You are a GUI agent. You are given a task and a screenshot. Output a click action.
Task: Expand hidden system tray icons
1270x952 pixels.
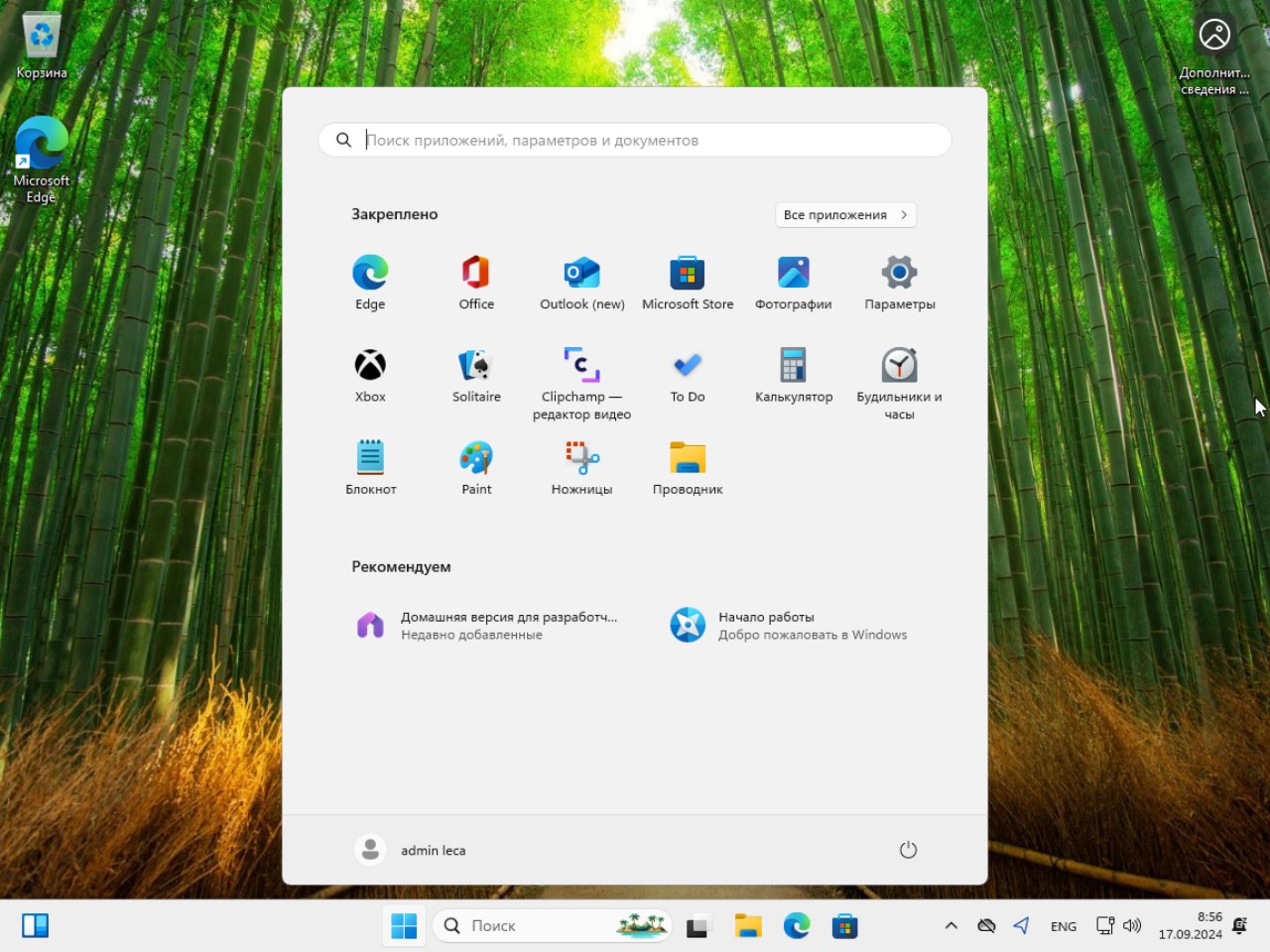[952, 926]
